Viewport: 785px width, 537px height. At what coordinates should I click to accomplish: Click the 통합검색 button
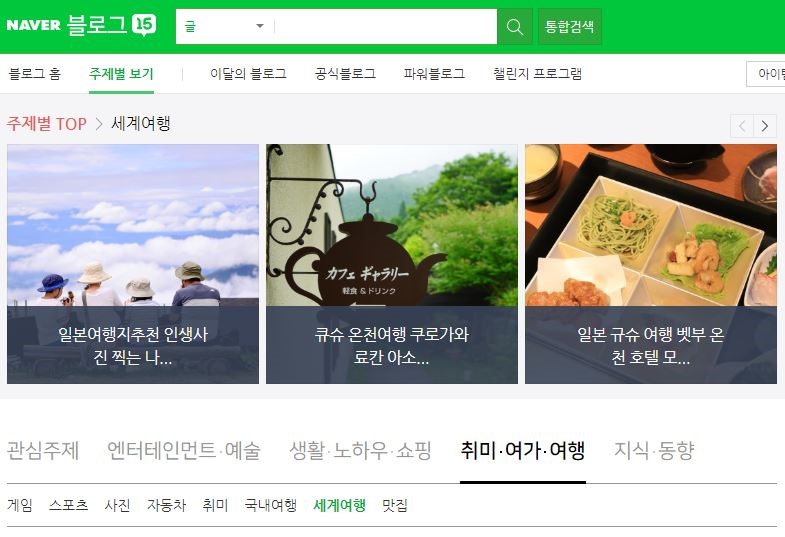coord(570,27)
